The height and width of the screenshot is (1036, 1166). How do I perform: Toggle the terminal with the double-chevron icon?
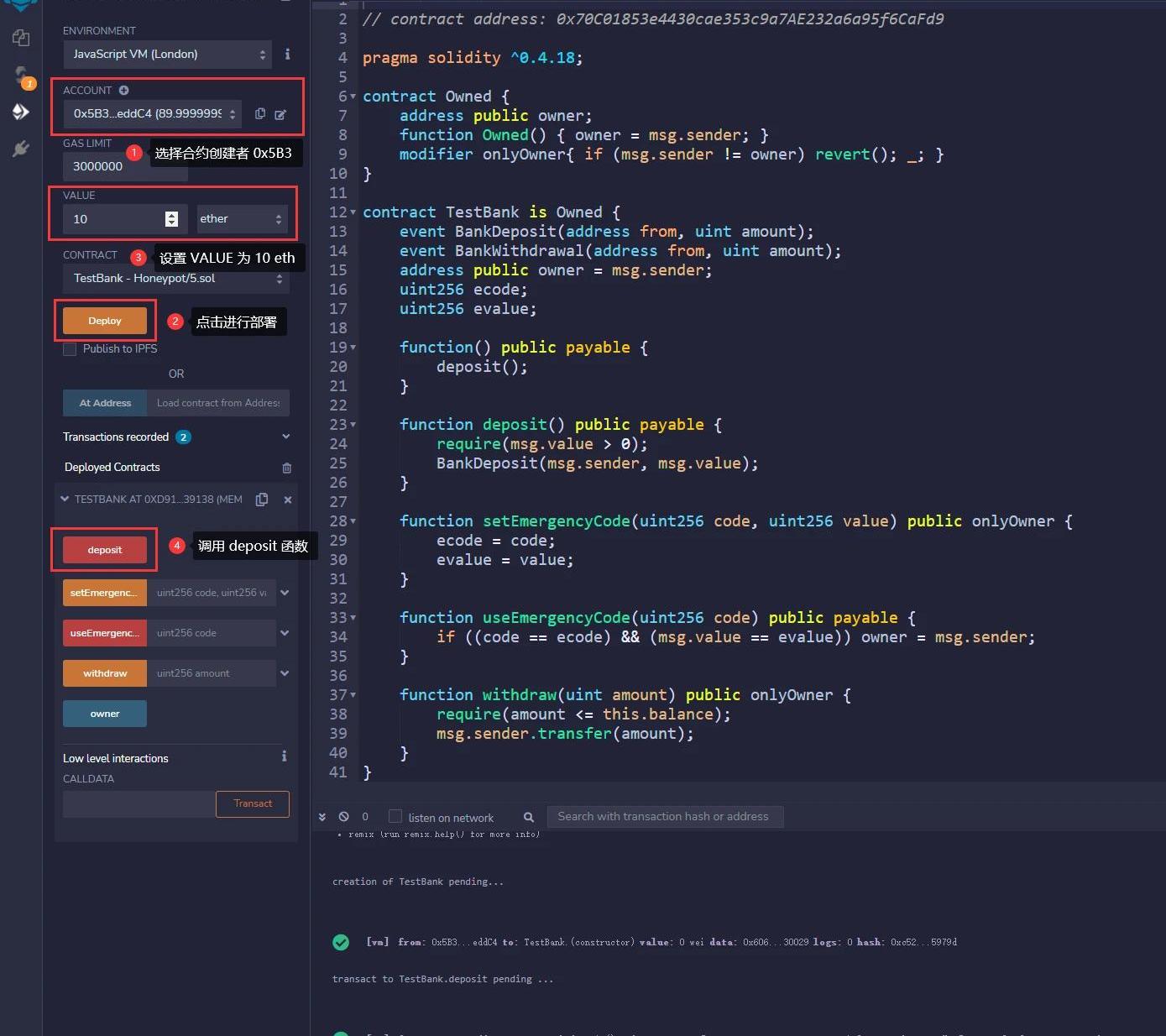tap(322, 817)
